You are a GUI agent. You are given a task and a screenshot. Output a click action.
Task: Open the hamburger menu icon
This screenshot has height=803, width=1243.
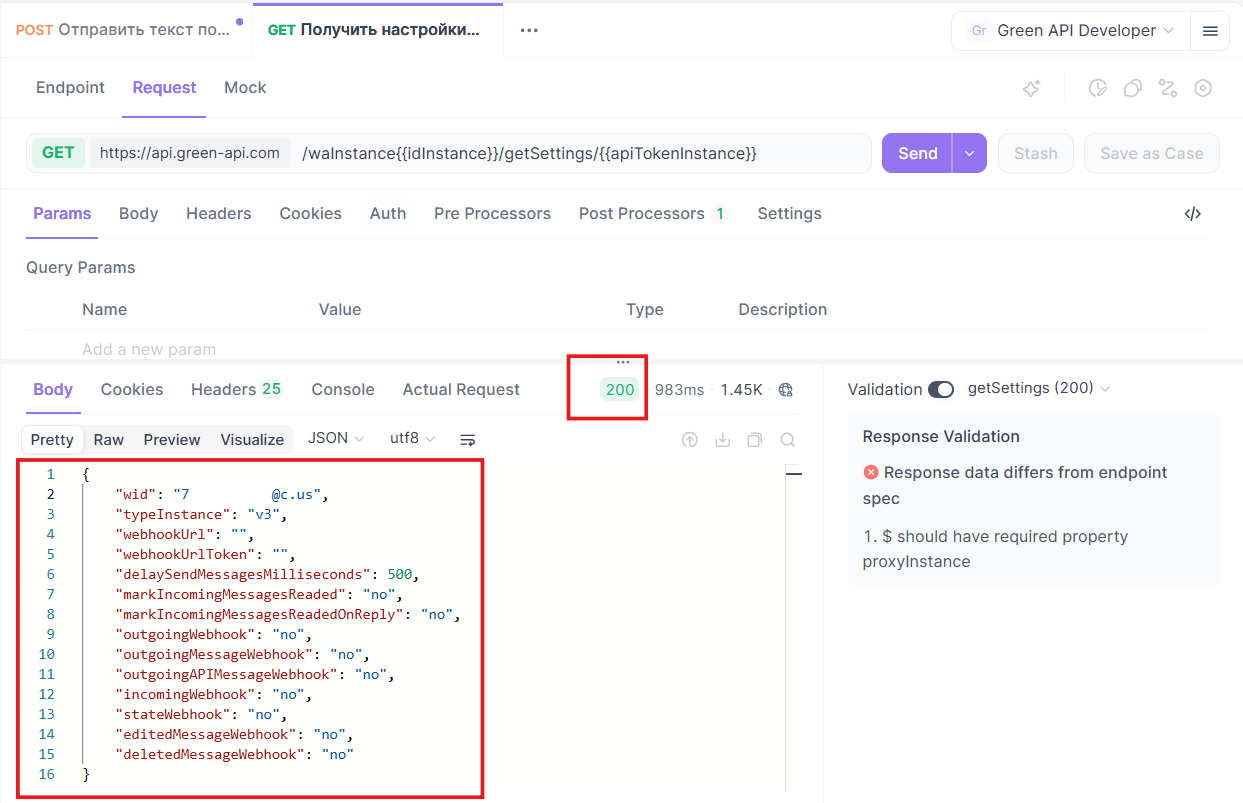[x=1210, y=31]
